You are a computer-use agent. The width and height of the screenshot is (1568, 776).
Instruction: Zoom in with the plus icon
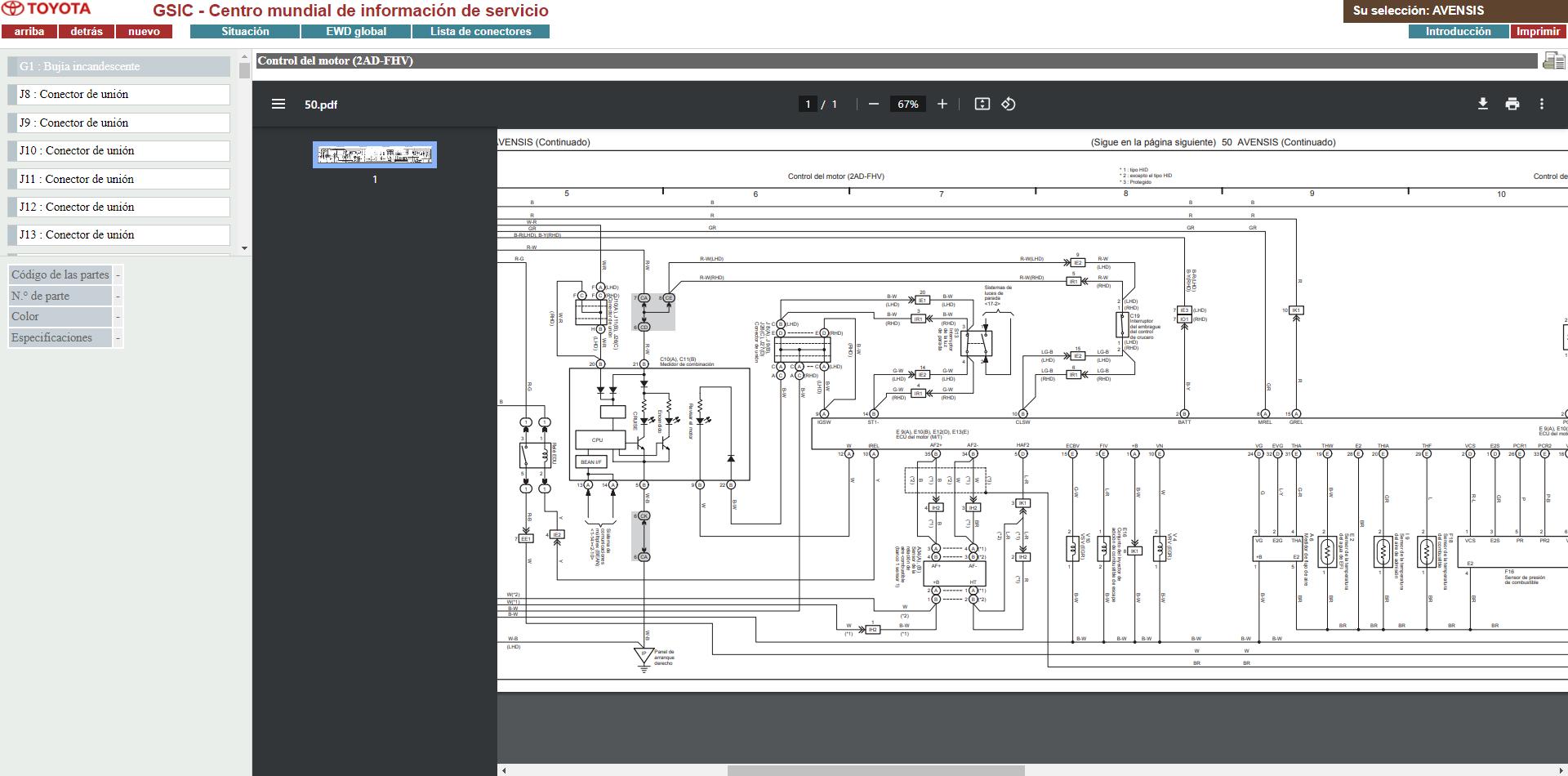[x=942, y=104]
